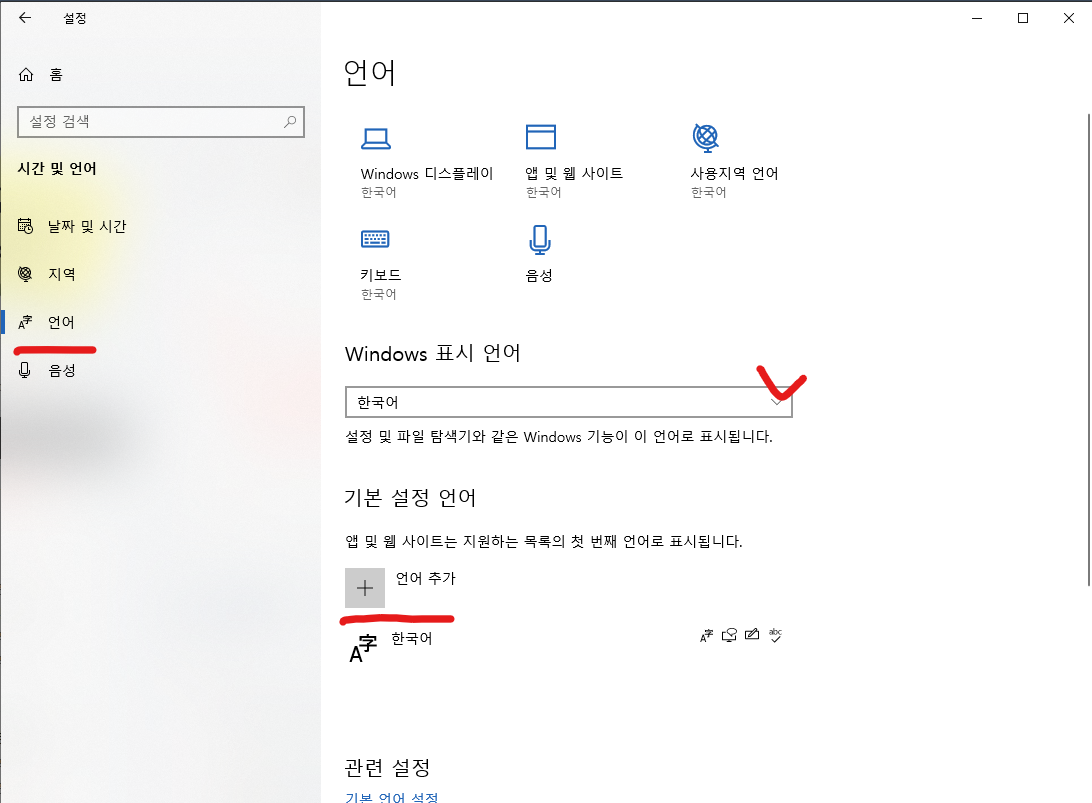Open 앱 및 웹 사이트 label
The image size is (1092, 803).
coord(574,173)
